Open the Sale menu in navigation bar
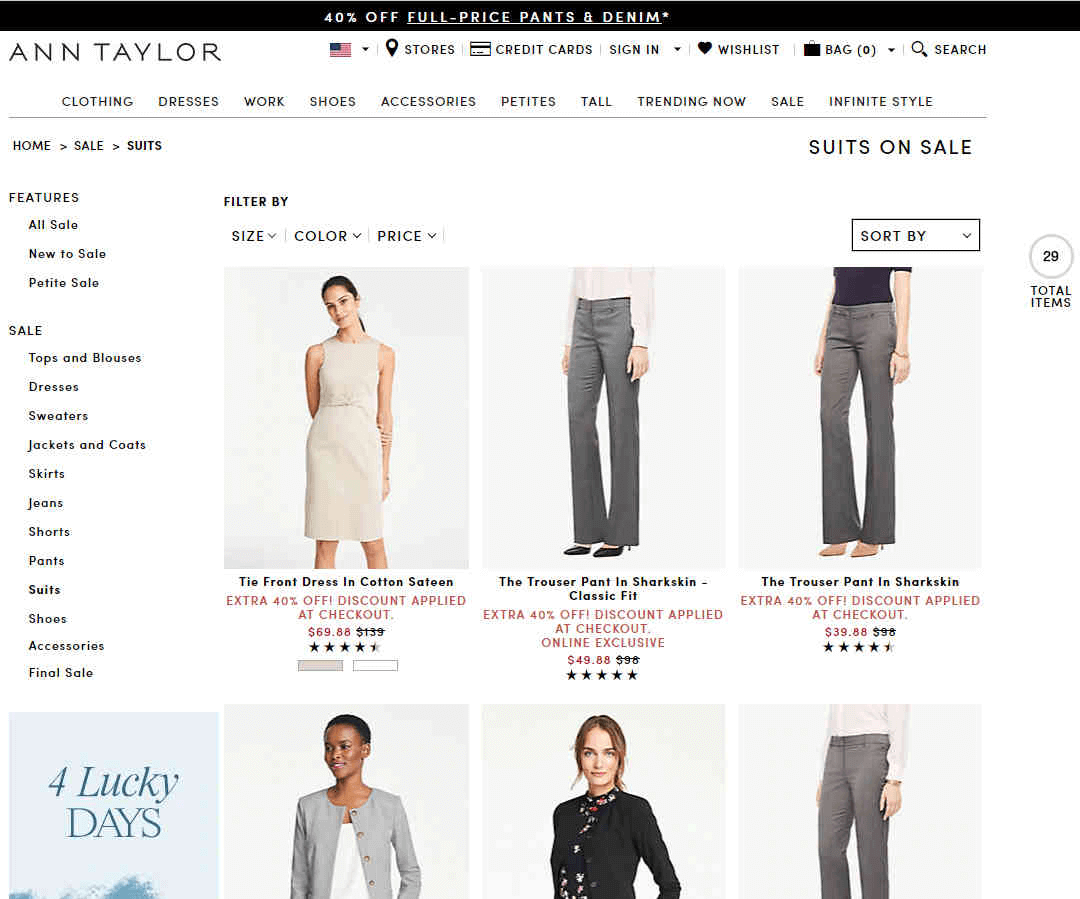 coord(788,101)
